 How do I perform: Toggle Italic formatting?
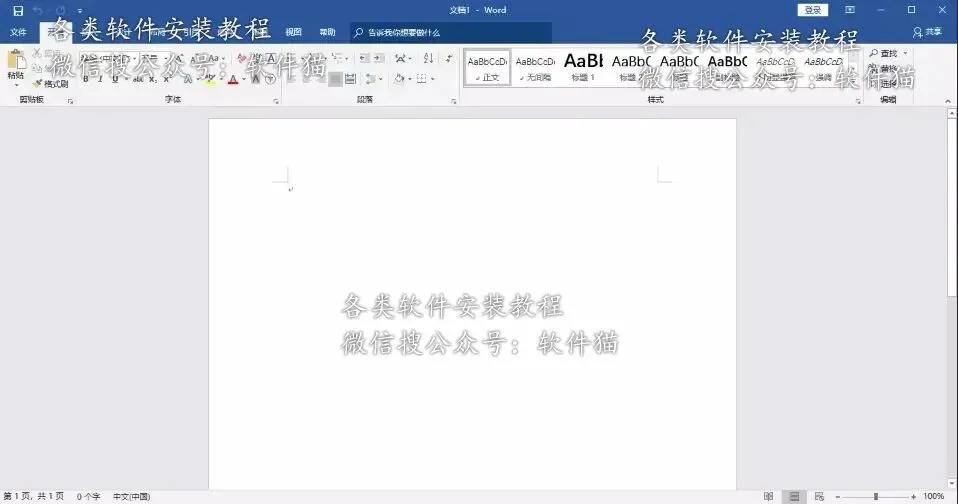[100, 79]
